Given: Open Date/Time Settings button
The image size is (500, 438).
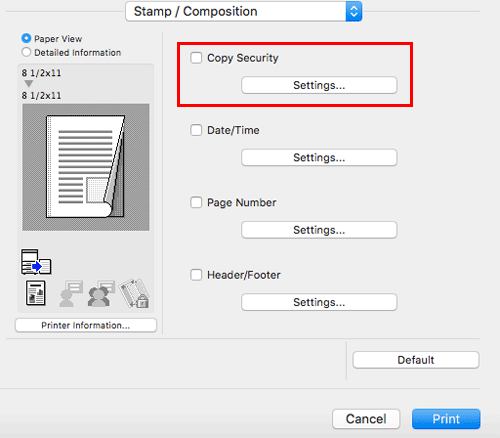Looking at the screenshot, I should click(319, 157).
